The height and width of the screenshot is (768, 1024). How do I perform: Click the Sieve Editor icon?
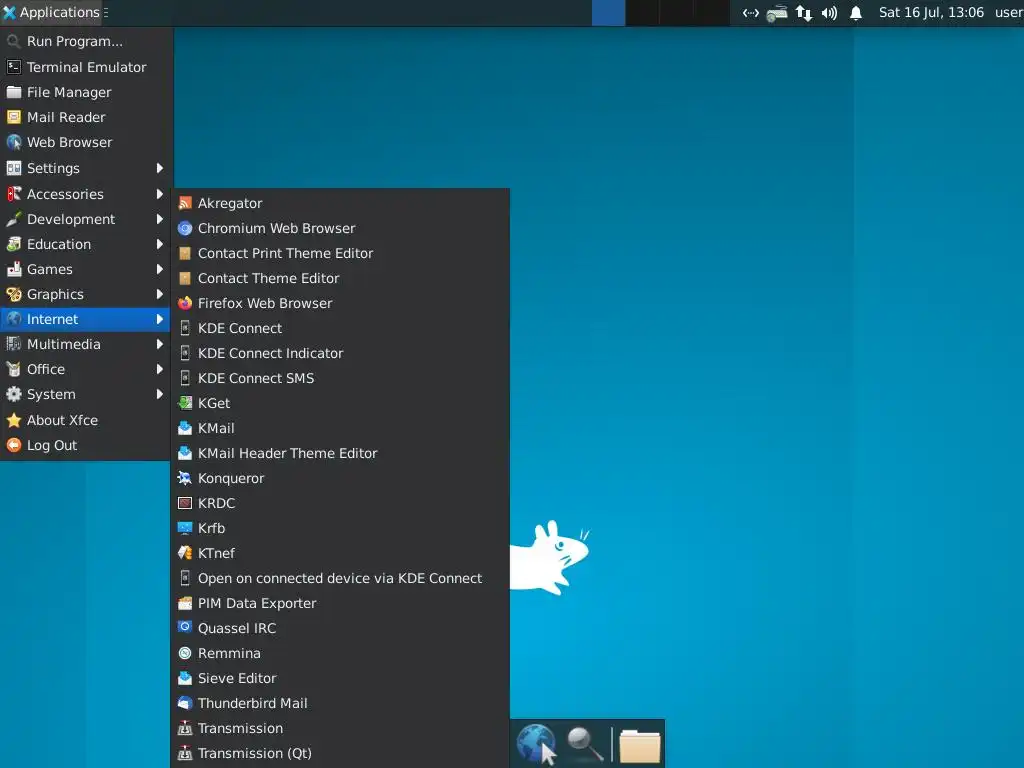tap(185, 679)
